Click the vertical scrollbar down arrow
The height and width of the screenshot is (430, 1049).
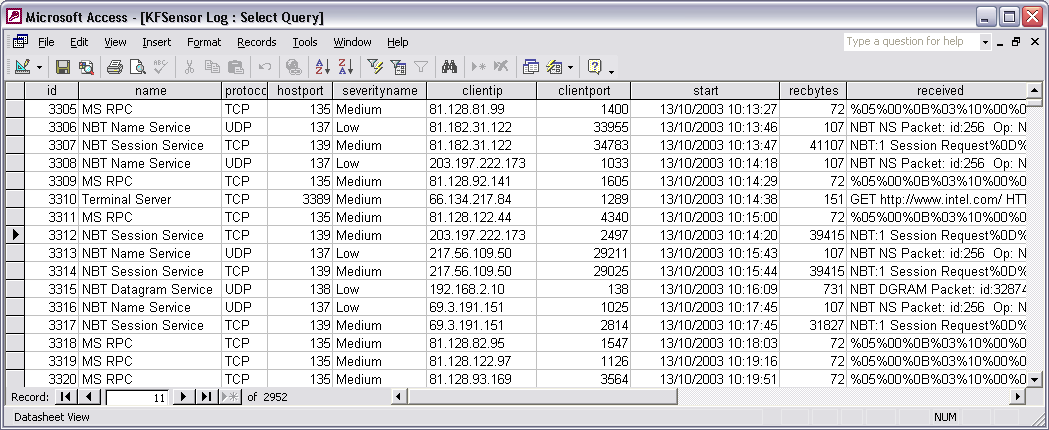pyautogui.click(x=1034, y=379)
